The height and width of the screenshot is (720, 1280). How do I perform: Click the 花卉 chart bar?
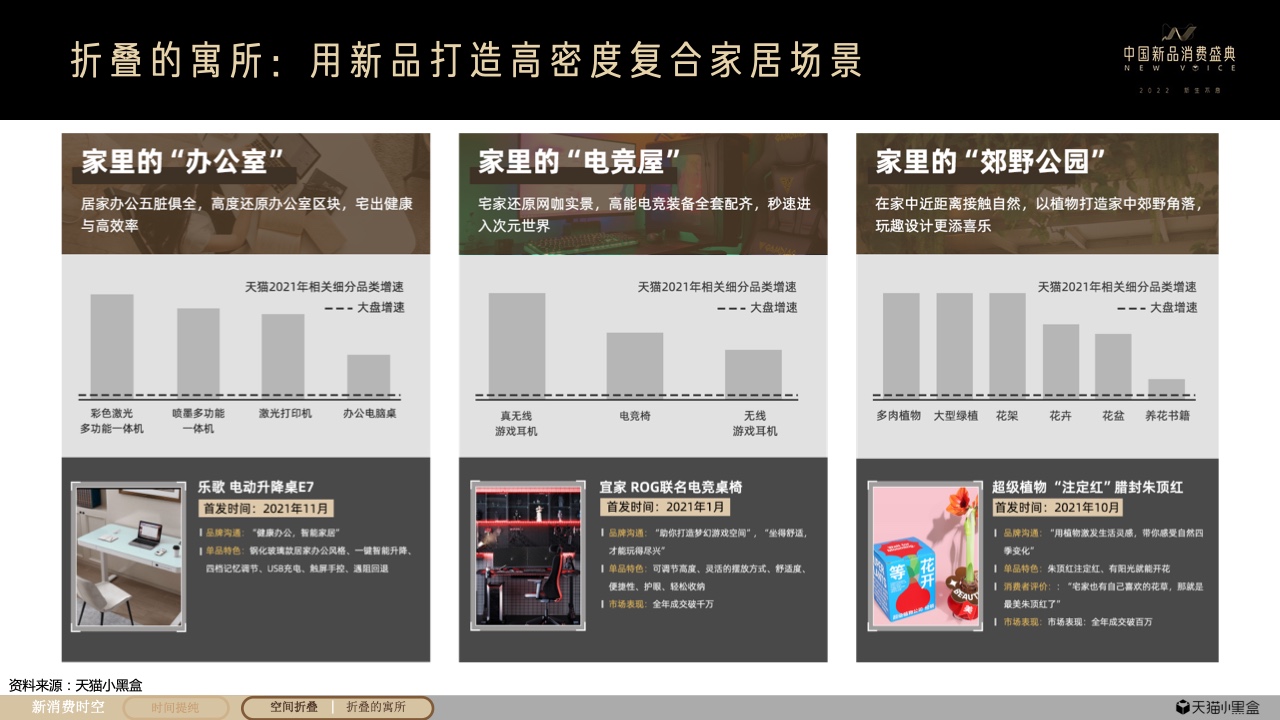(1061, 360)
